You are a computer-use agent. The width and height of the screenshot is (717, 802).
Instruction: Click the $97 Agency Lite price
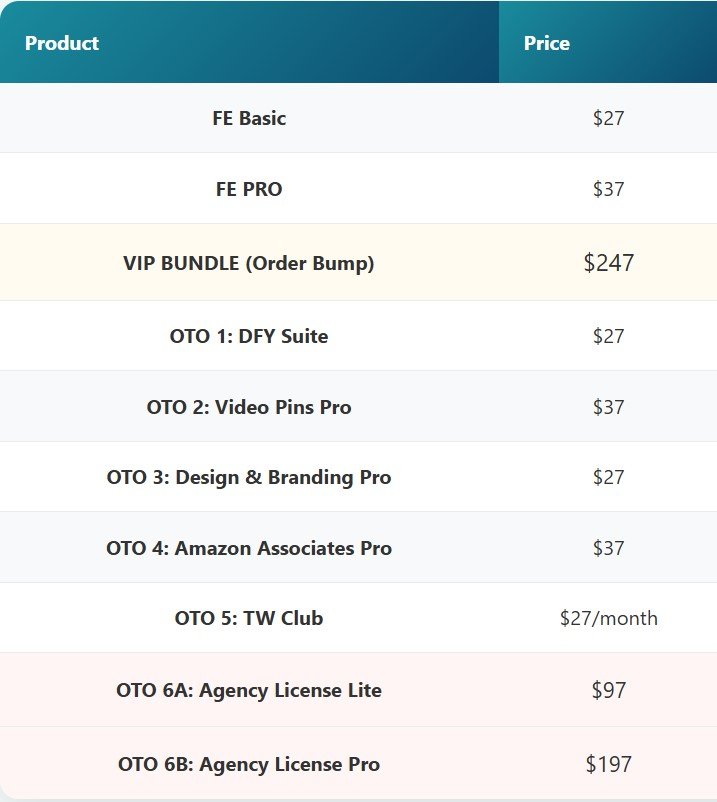coord(608,690)
